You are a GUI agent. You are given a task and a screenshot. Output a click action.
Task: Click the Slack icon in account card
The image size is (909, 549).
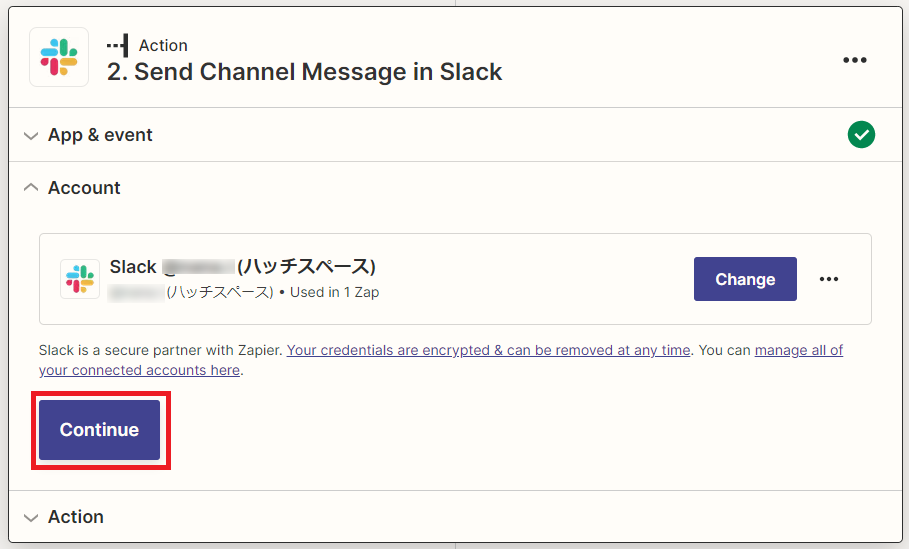pos(80,279)
